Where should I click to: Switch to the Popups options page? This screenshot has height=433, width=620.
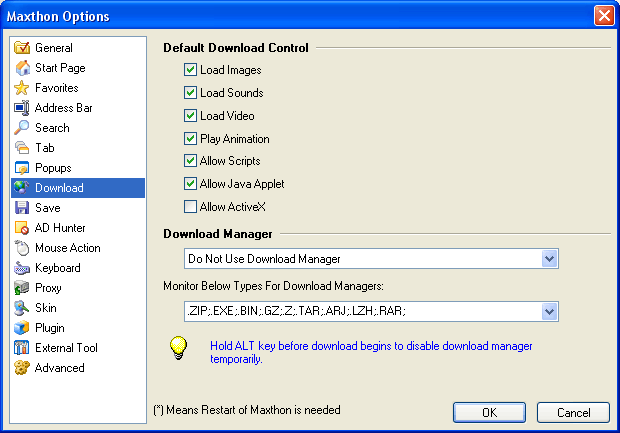click(53, 168)
